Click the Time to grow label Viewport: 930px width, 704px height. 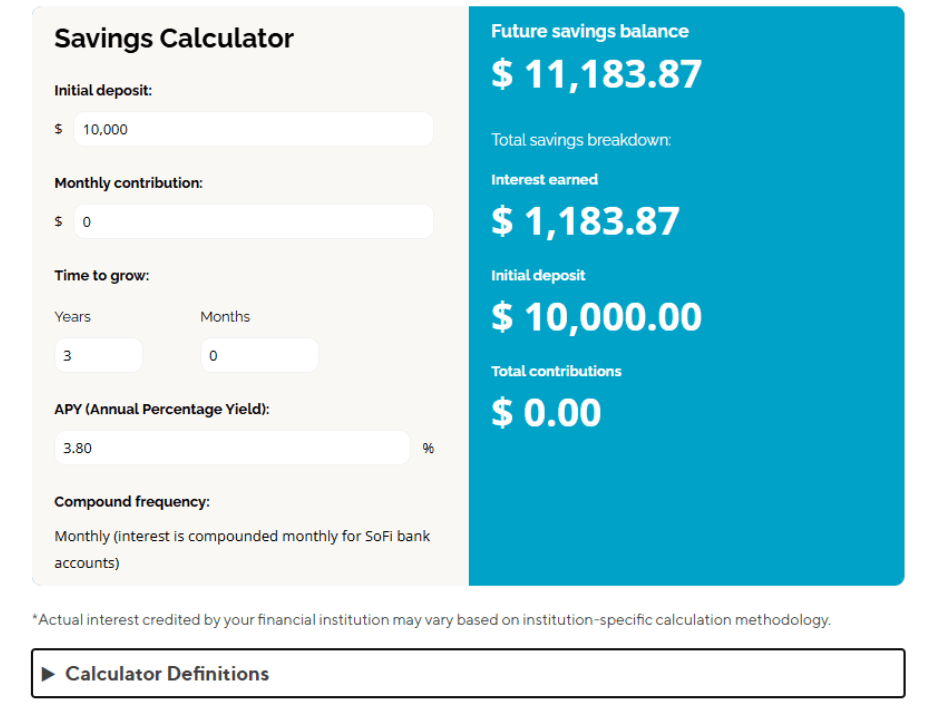(x=102, y=276)
